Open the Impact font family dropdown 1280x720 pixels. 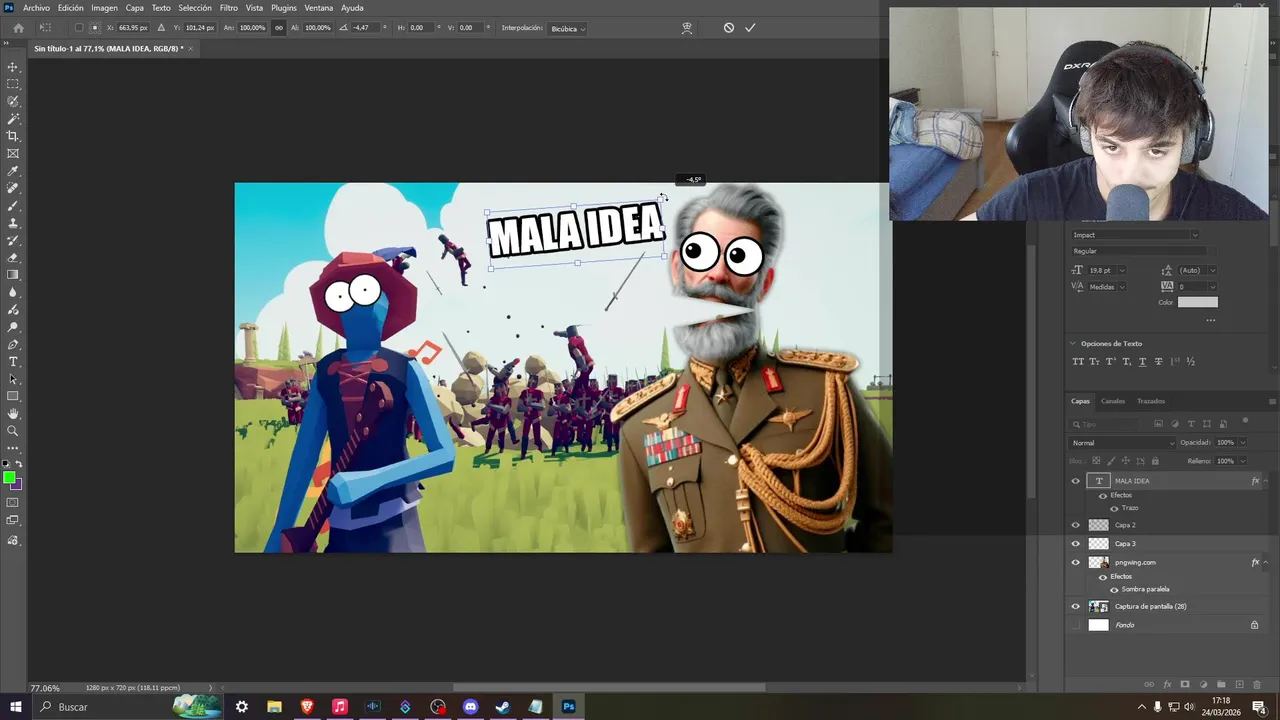(1135, 235)
